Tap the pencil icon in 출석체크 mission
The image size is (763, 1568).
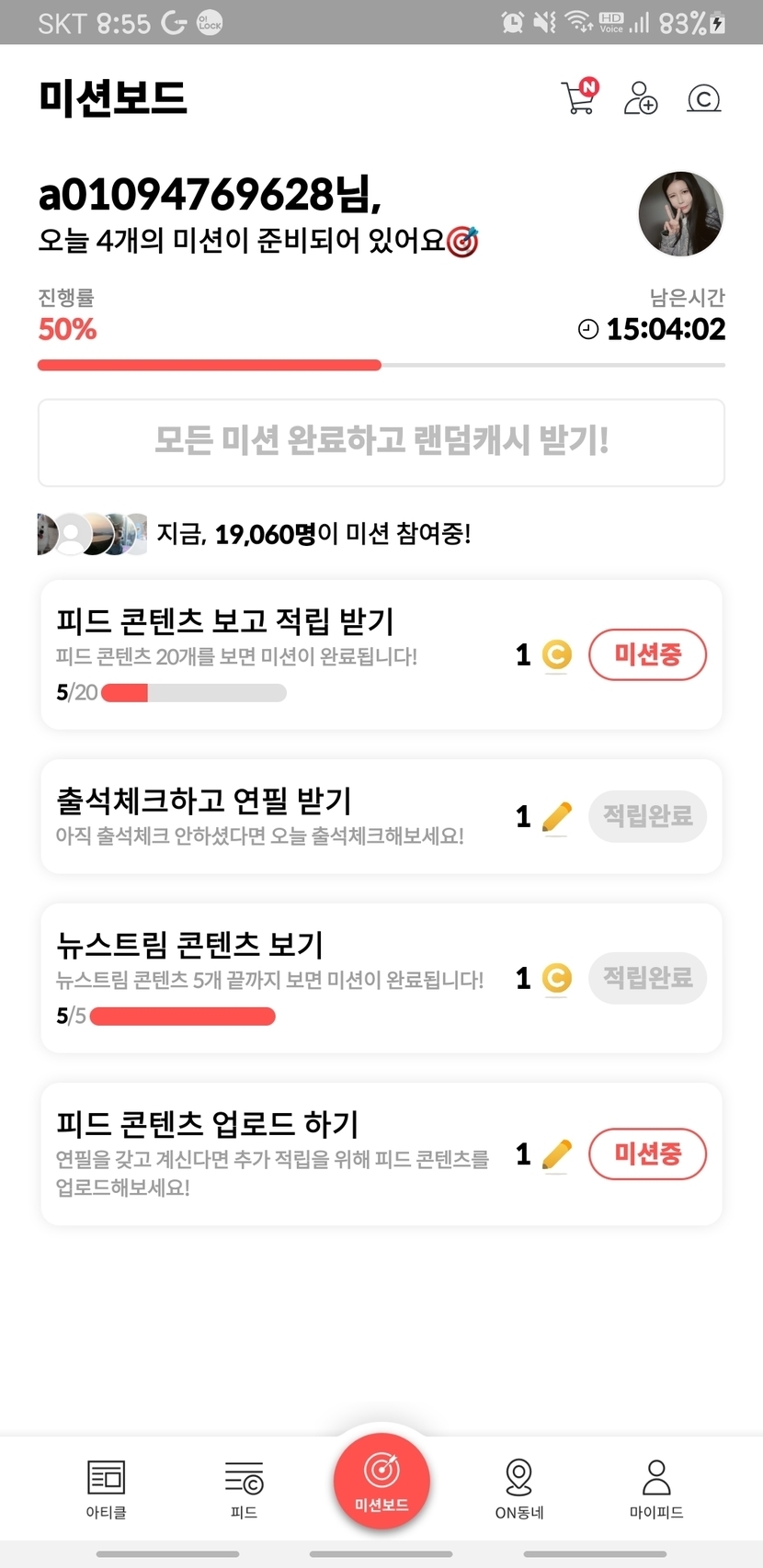click(556, 817)
